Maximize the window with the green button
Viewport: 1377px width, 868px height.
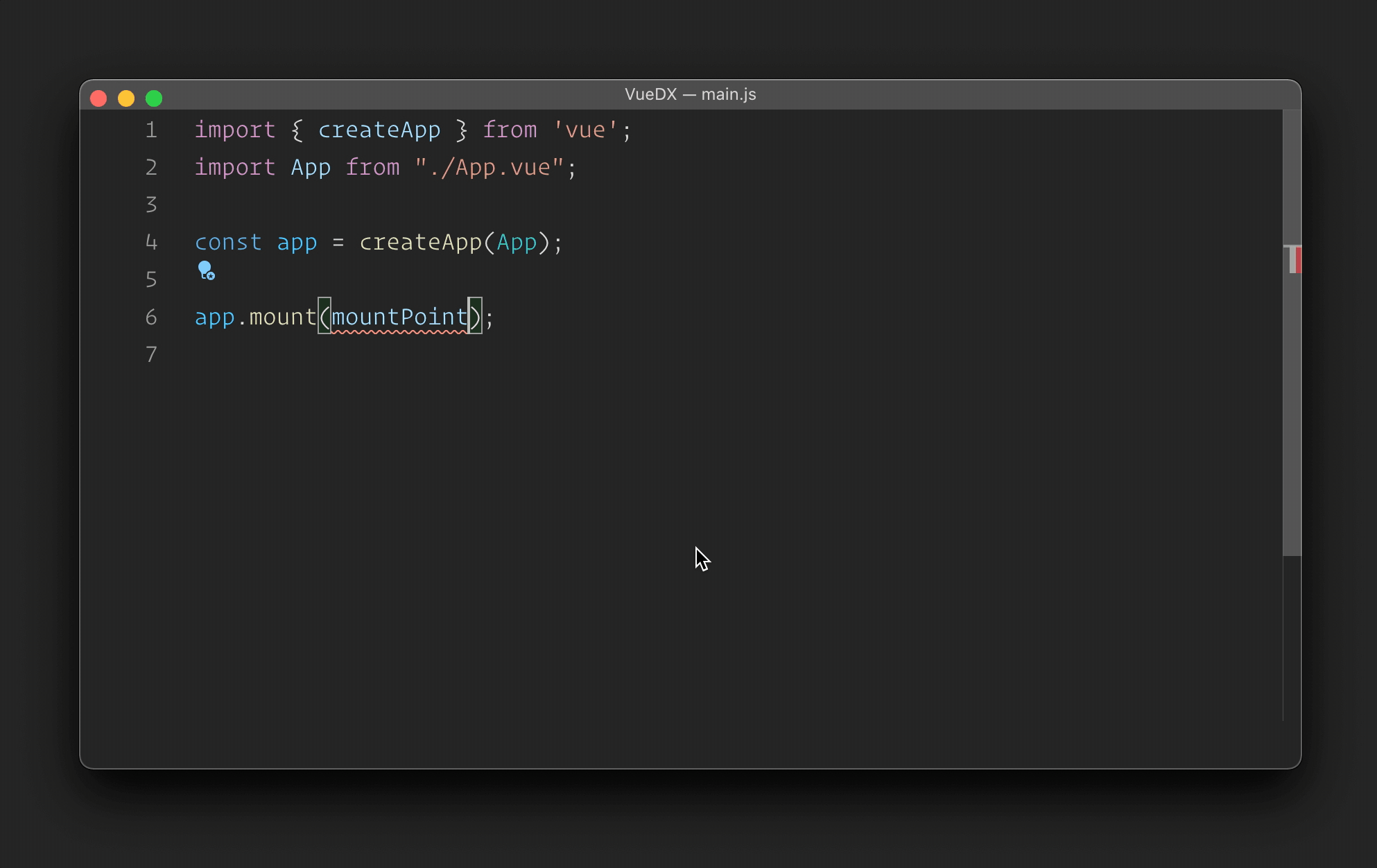(154, 98)
